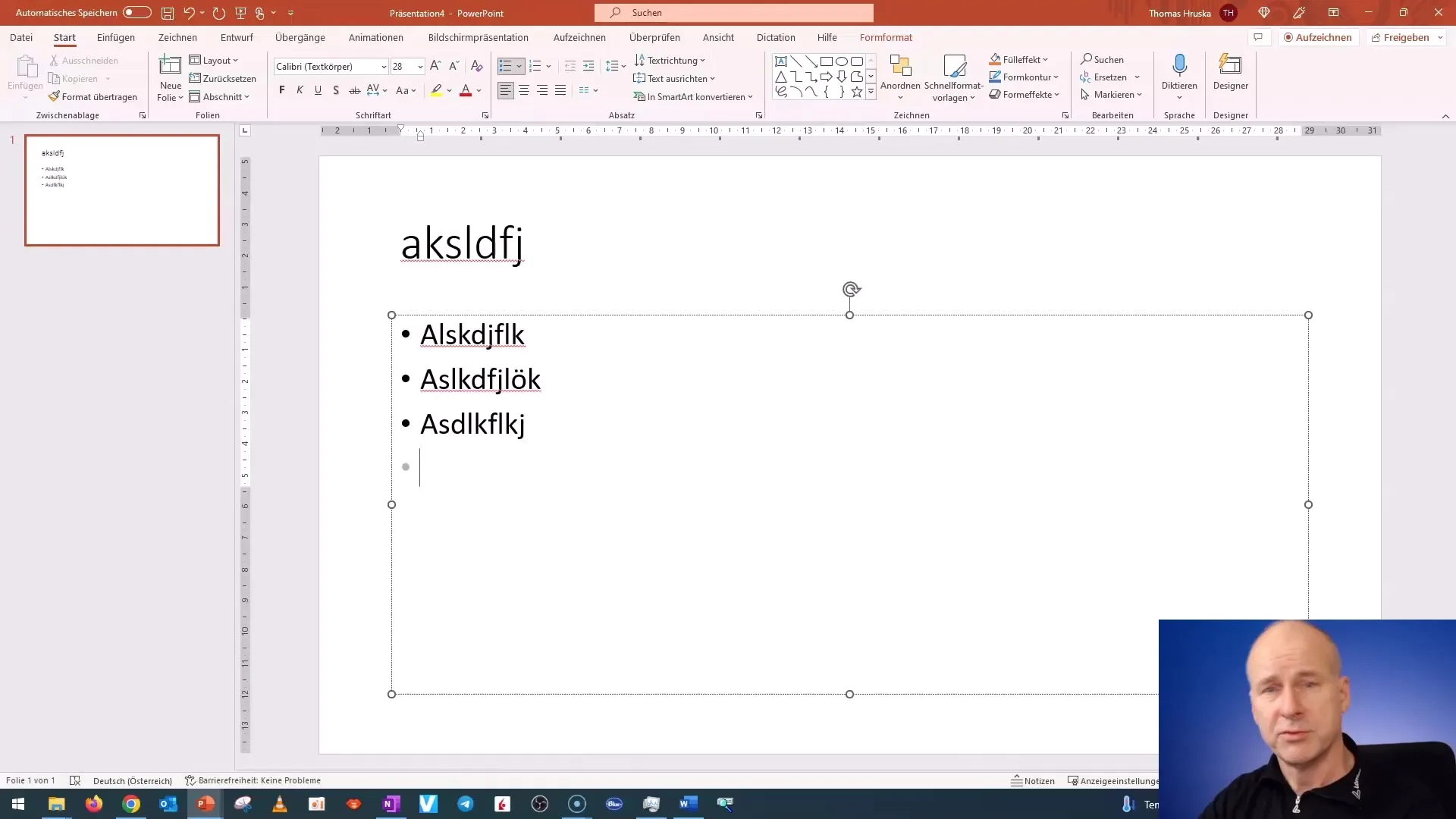Open Word from the taskbar
Viewport: 1456px width, 819px height.
tap(688, 804)
